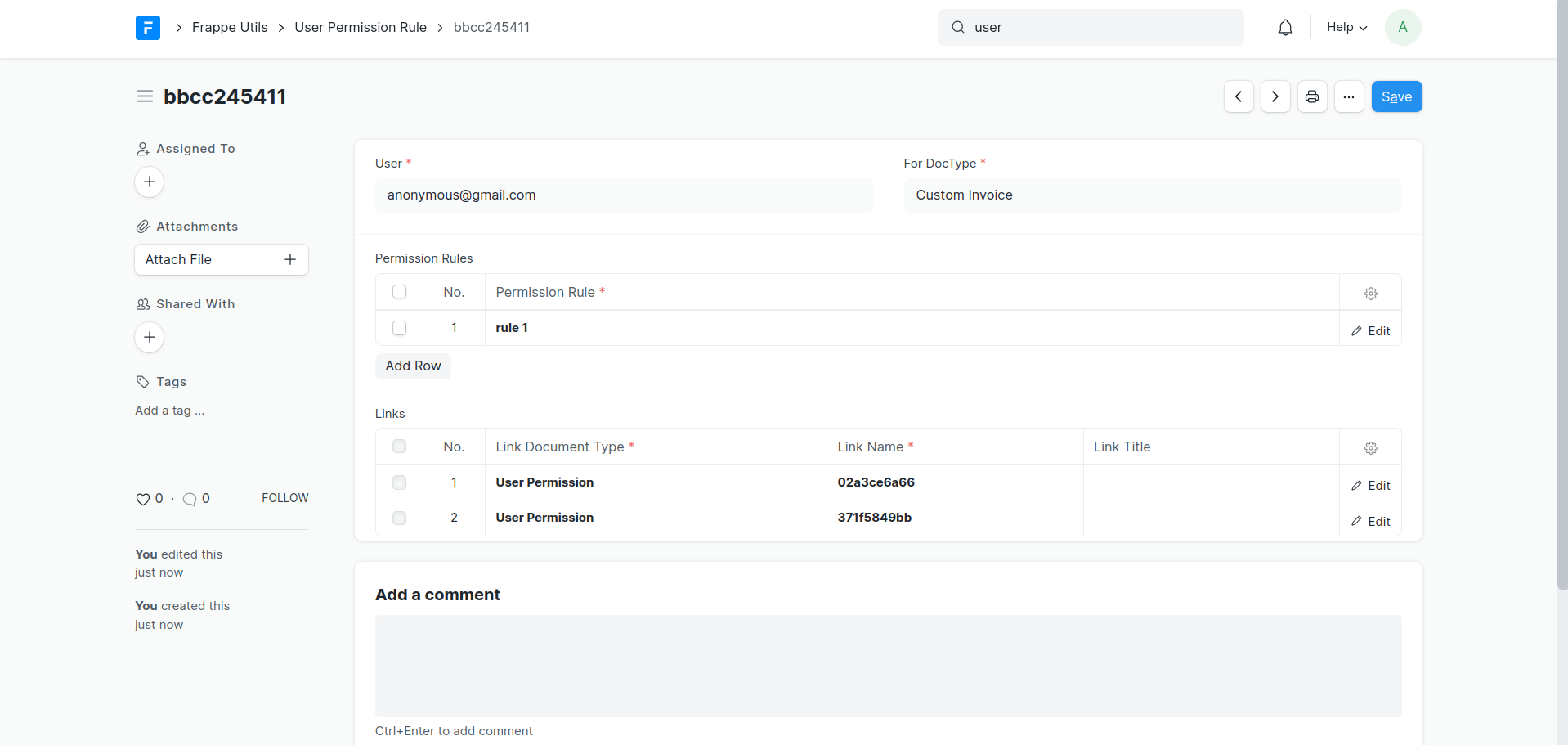This screenshot has height=745, width=1568.
Task: Go to next document arrow
Action: point(1275,96)
